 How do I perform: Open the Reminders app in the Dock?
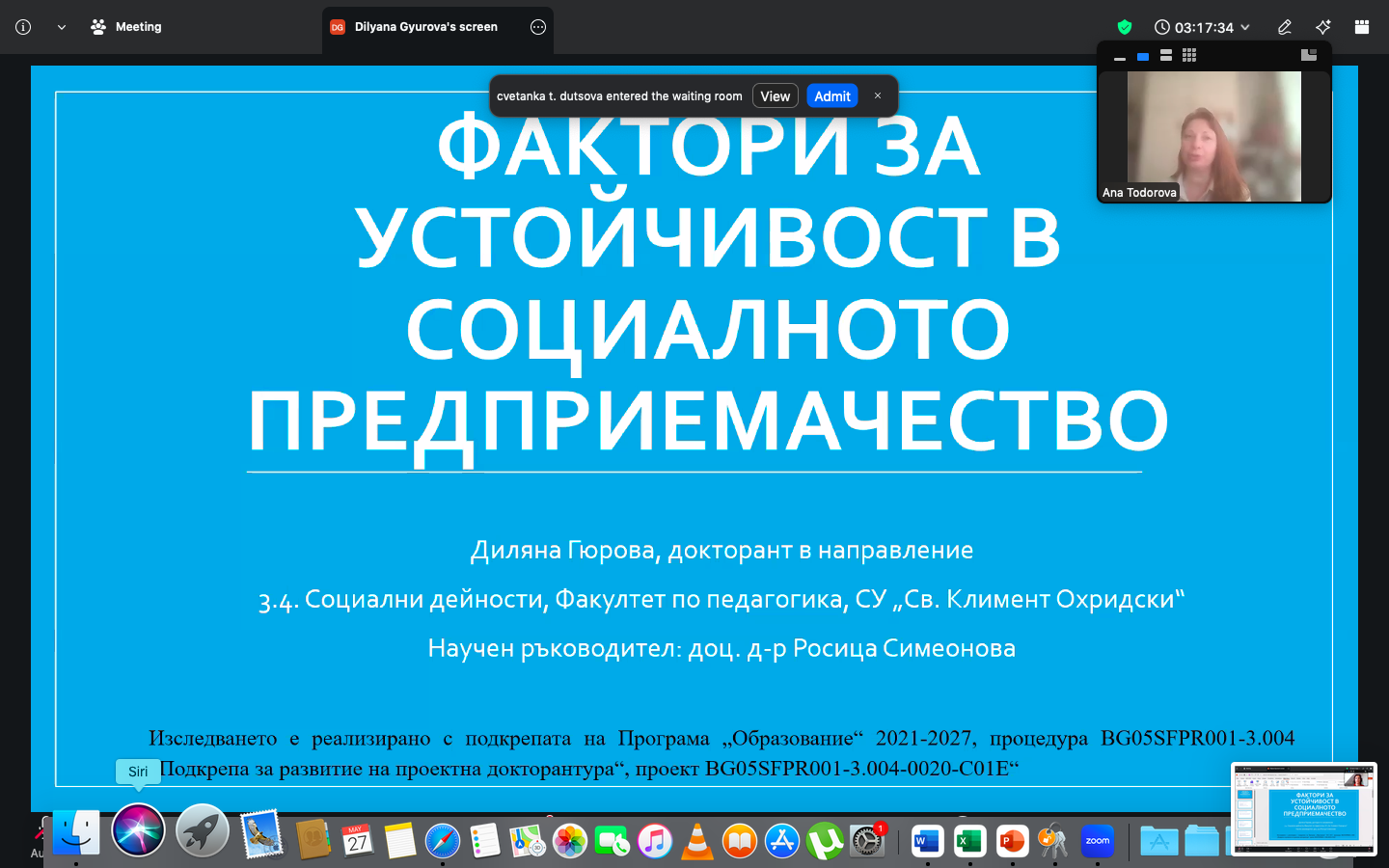click(x=485, y=841)
